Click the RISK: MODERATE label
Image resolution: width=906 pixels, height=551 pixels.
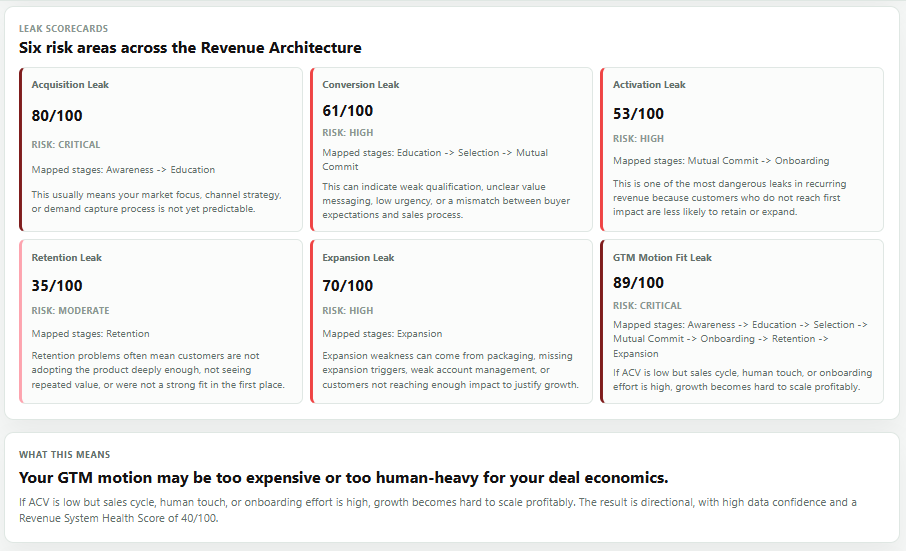click(x=70, y=311)
